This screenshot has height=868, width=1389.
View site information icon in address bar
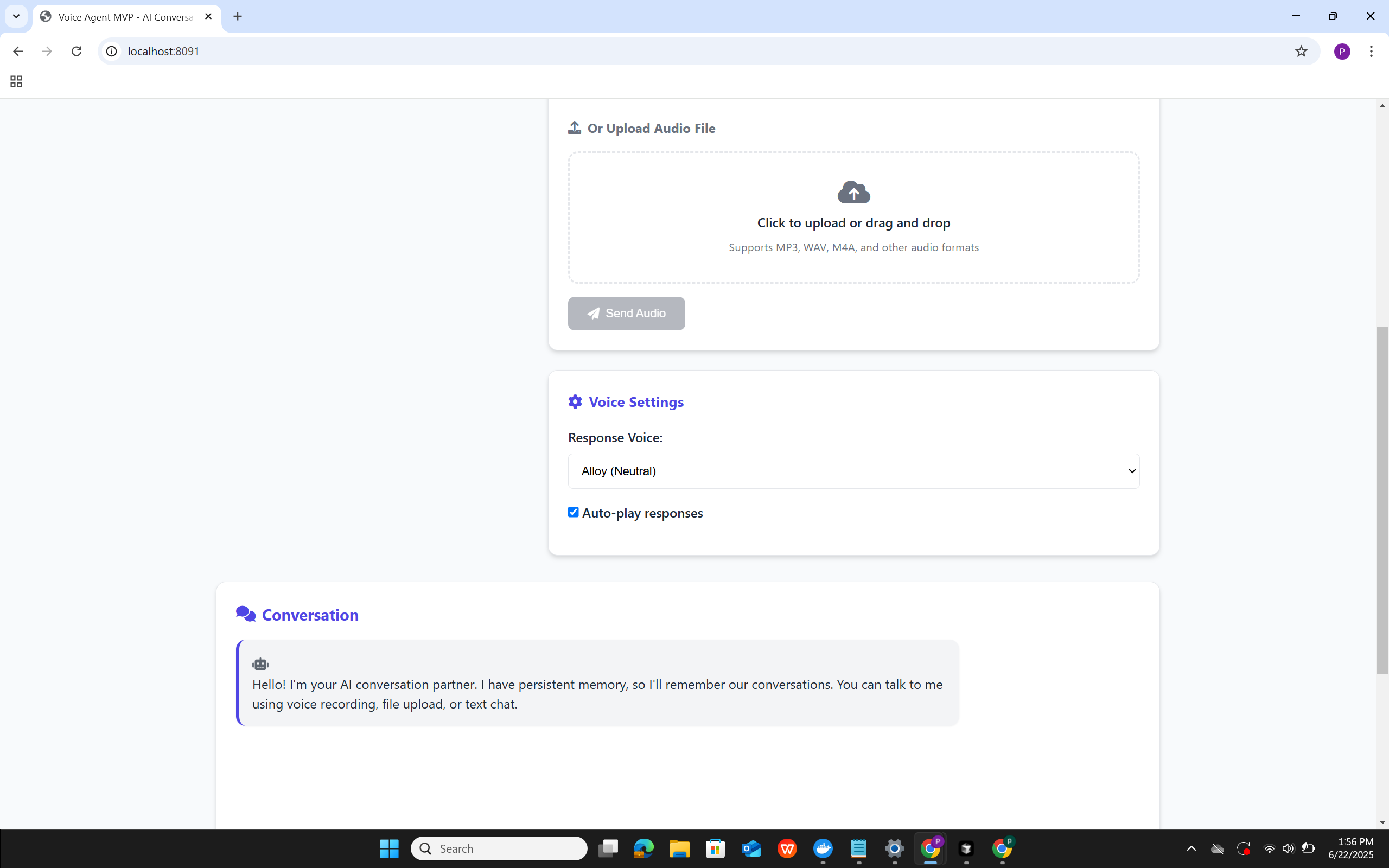[112, 51]
